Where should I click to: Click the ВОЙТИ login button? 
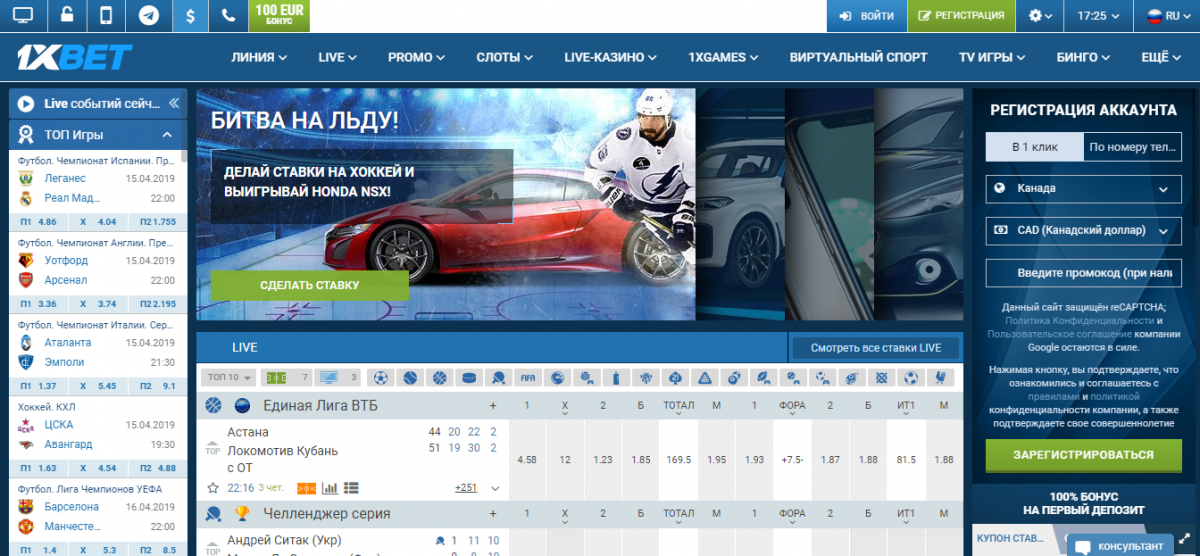(866, 16)
